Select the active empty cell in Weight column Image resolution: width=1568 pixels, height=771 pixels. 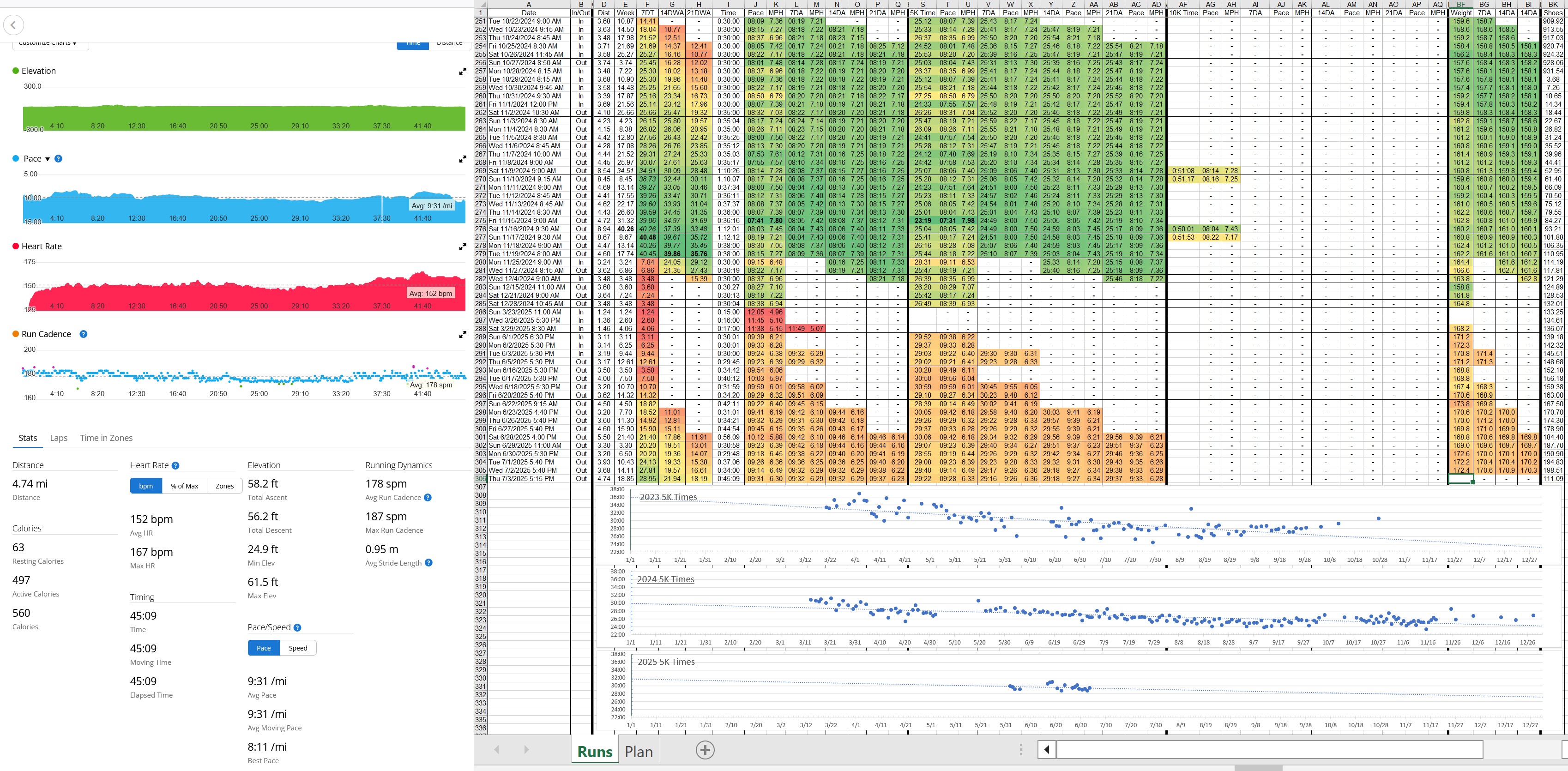point(1460,479)
